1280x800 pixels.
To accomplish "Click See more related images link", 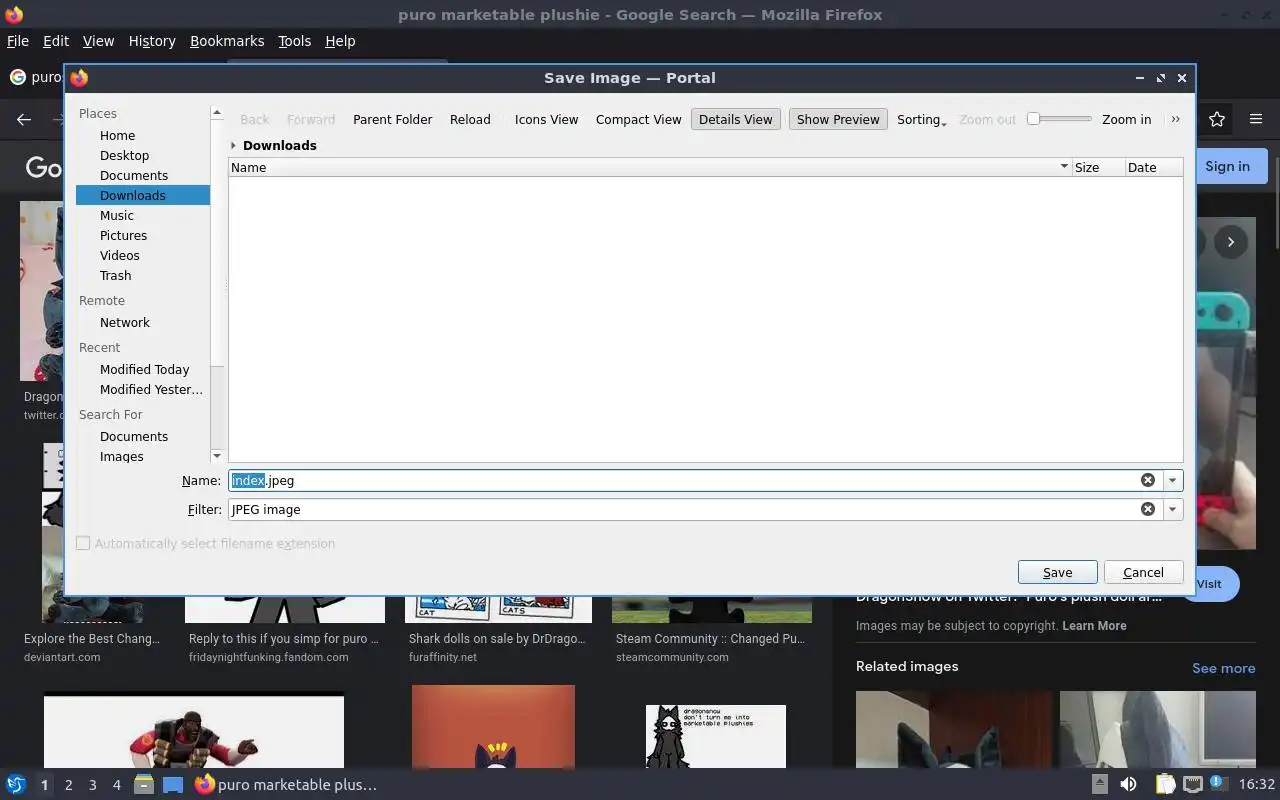I will [1223, 668].
